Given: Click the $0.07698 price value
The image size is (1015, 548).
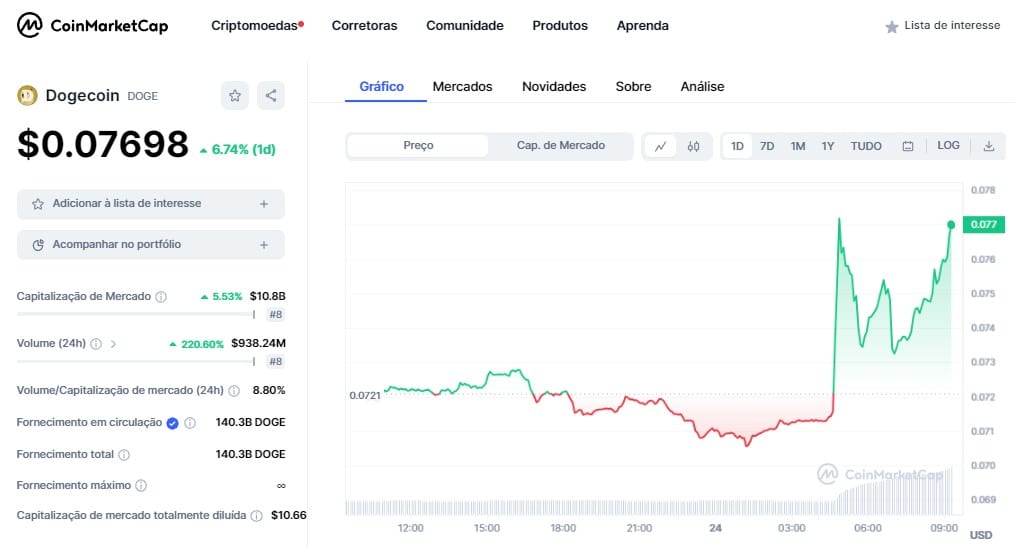Looking at the screenshot, I should click(103, 144).
